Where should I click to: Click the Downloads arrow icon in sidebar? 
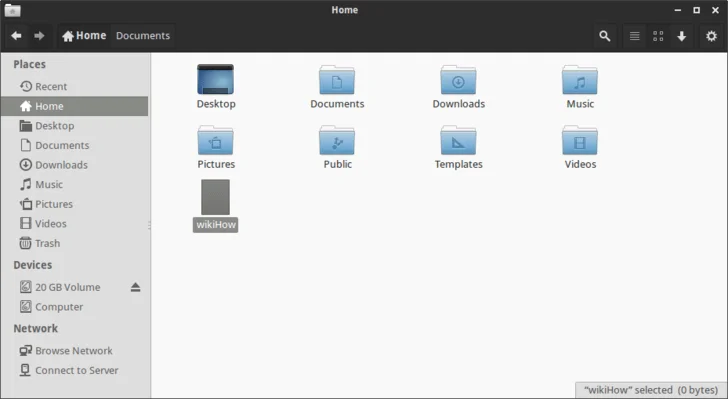[x=26, y=164]
